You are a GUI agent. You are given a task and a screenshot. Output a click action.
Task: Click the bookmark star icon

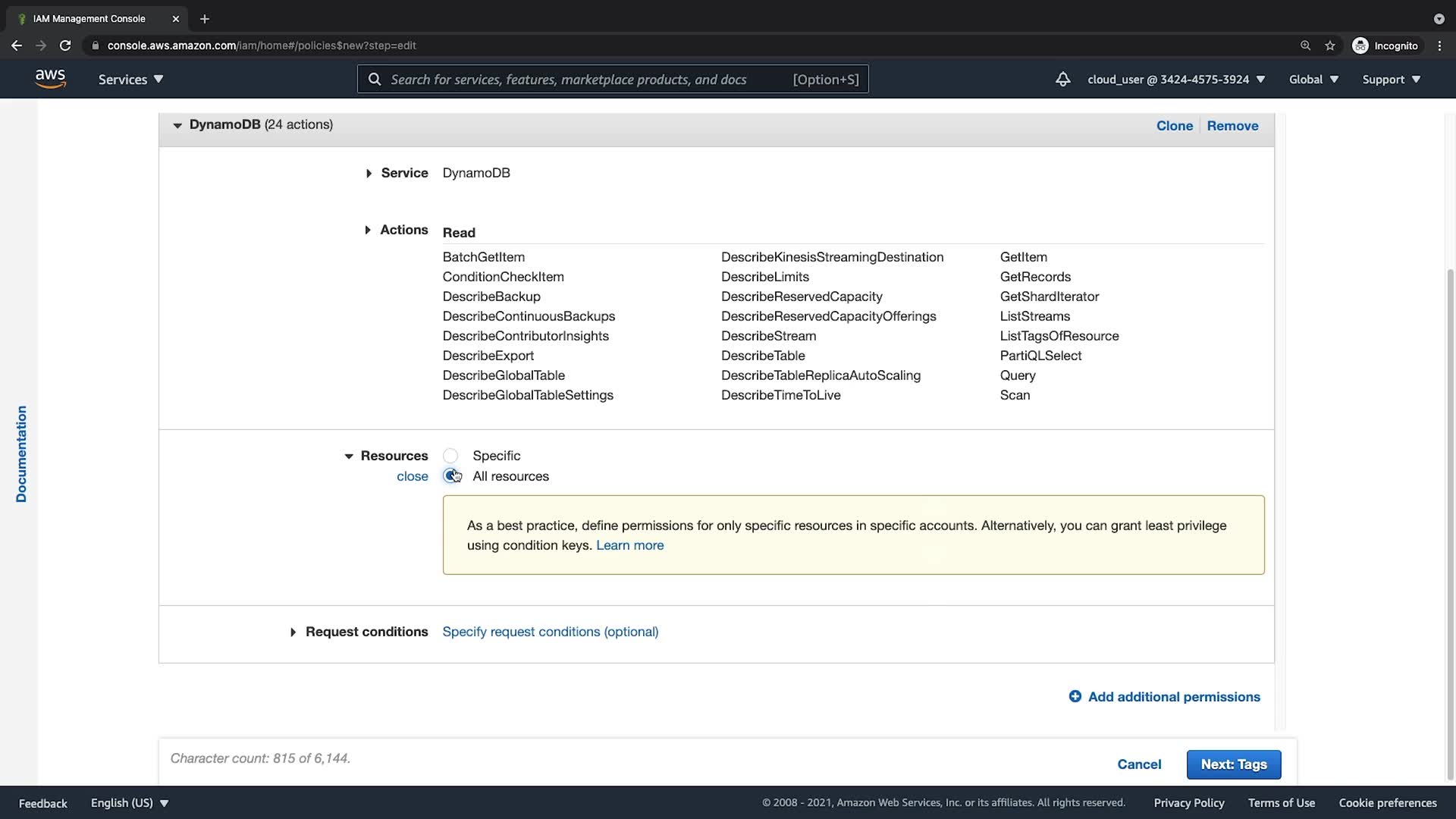tap(1329, 45)
